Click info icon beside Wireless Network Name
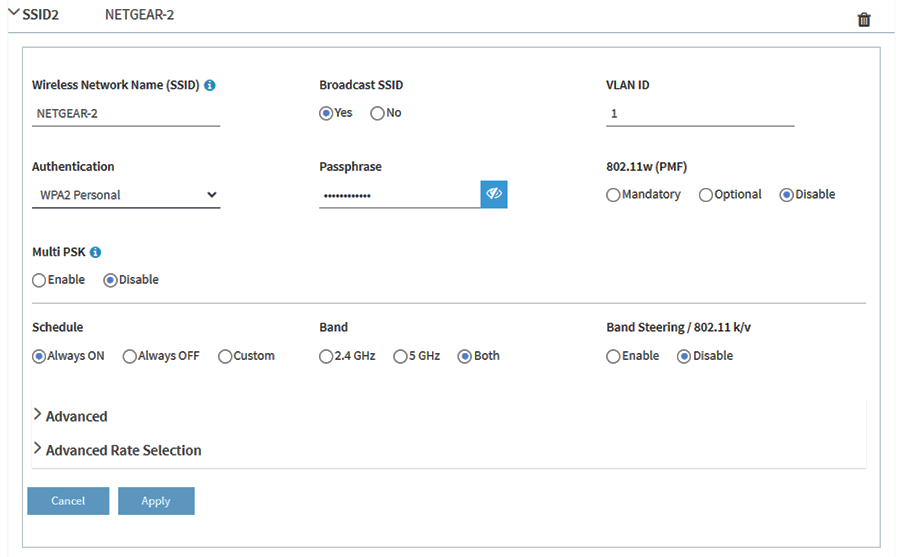Screen dimensions: 900x557 210,86
